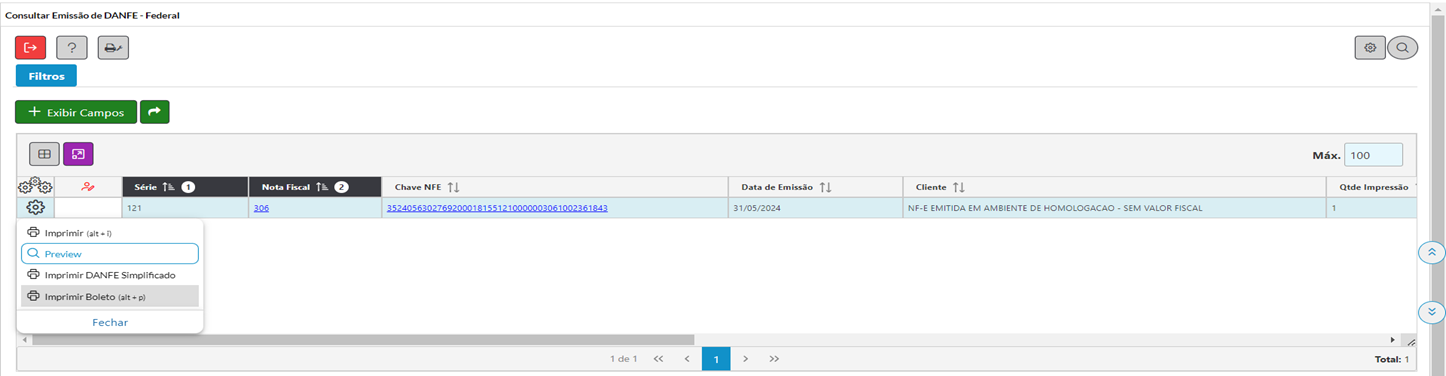Click the Série cell 121
Viewport: 1446px width, 376px height.
click(185, 208)
